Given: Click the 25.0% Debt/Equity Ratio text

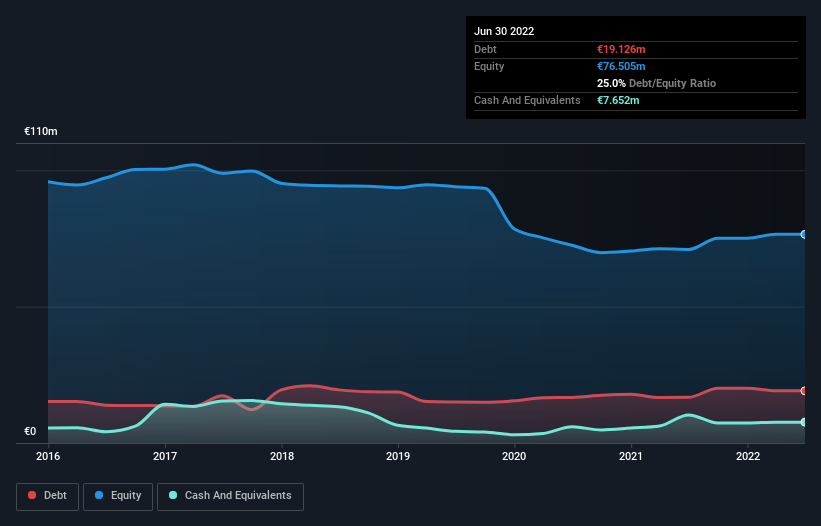Looking at the screenshot, I should pyautogui.click(x=656, y=83).
